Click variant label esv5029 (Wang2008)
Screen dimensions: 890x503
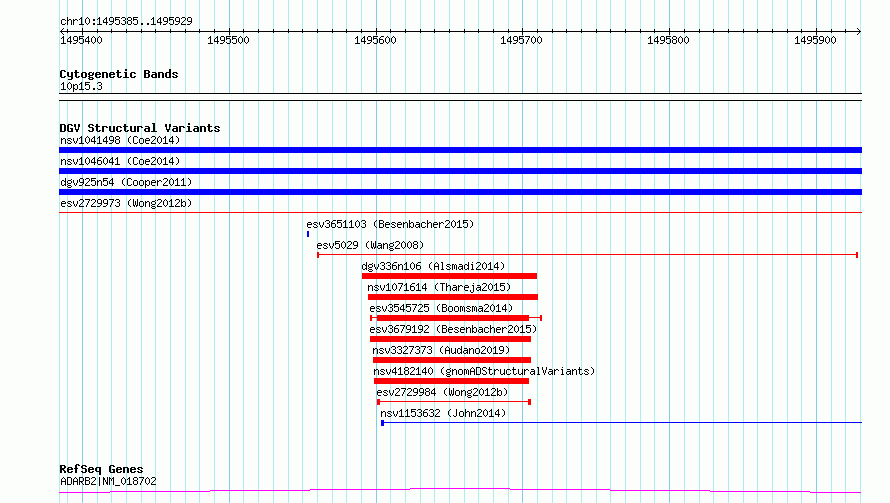[x=370, y=245]
